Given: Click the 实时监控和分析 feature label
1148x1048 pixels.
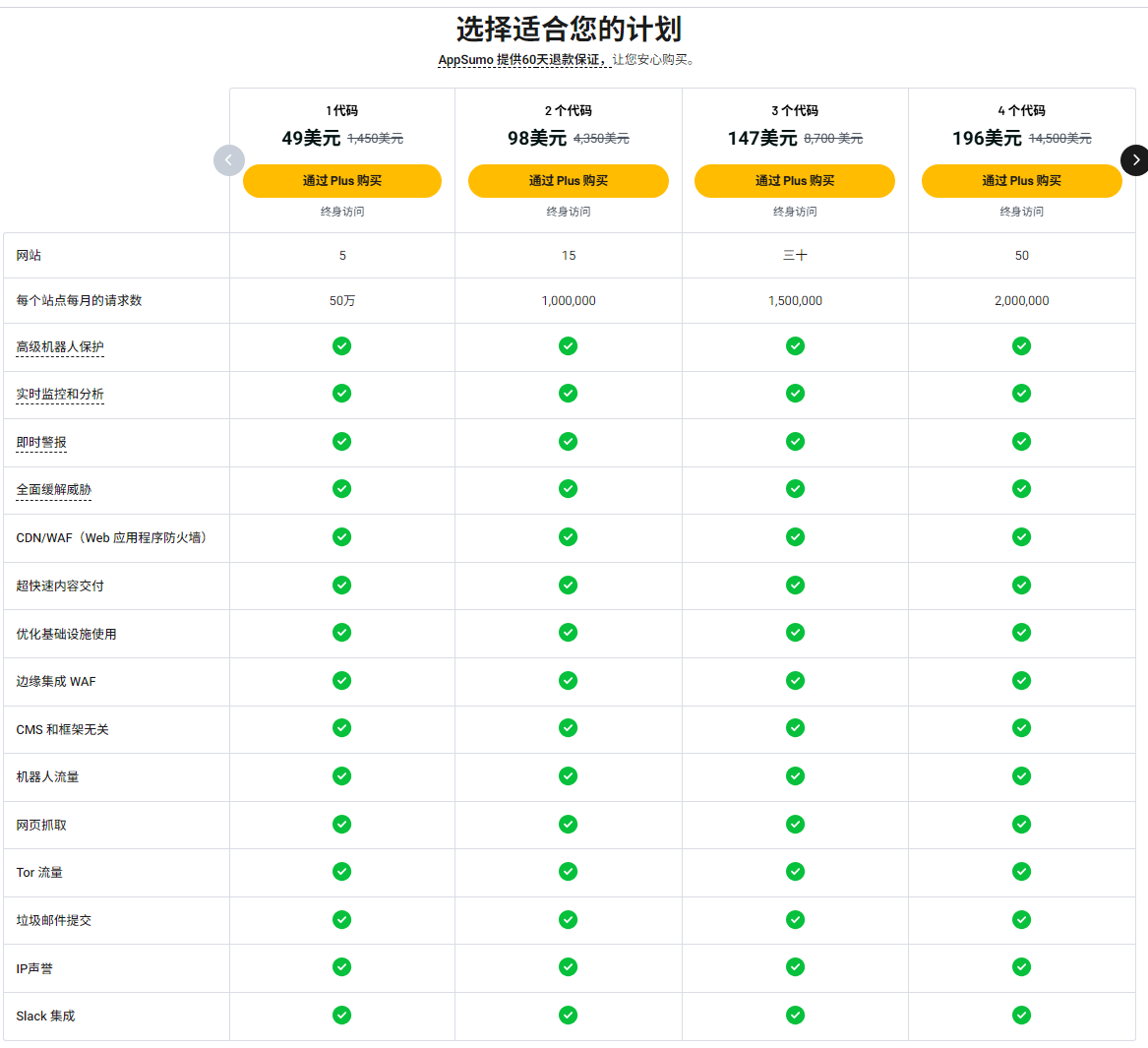Looking at the screenshot, I should point(60,395).
